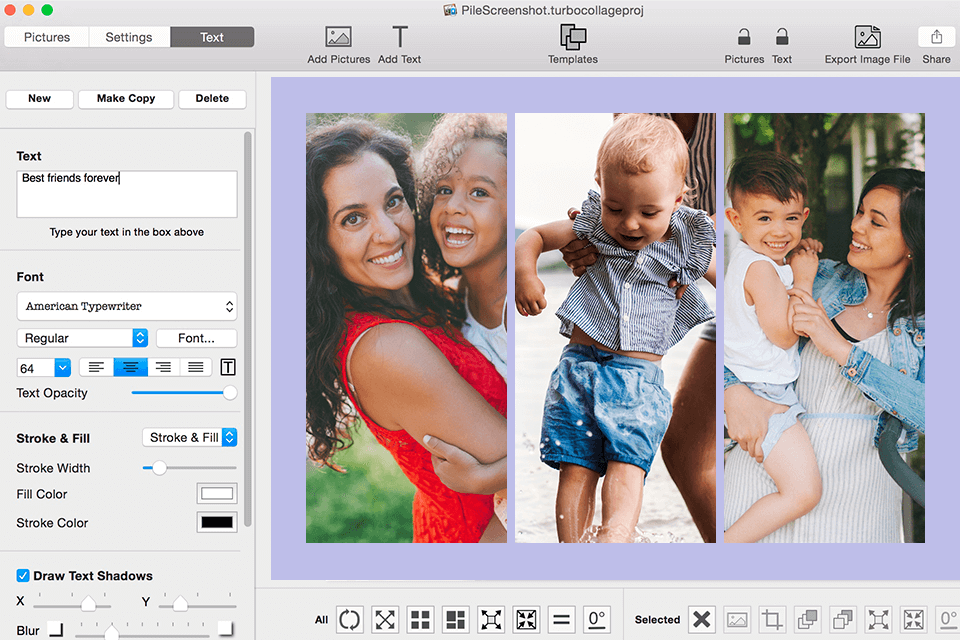Click the black Stroke Color swatch
This screenshot has height=640, width=960.
click(x=216, y=522)
